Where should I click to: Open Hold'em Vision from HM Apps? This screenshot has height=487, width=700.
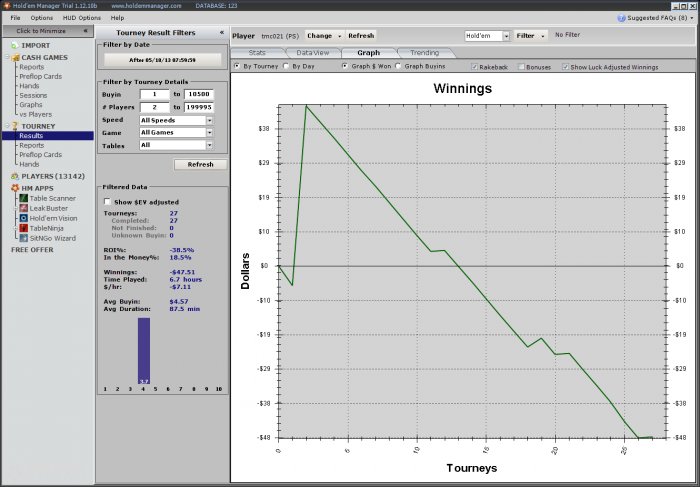tap(52, 218)
